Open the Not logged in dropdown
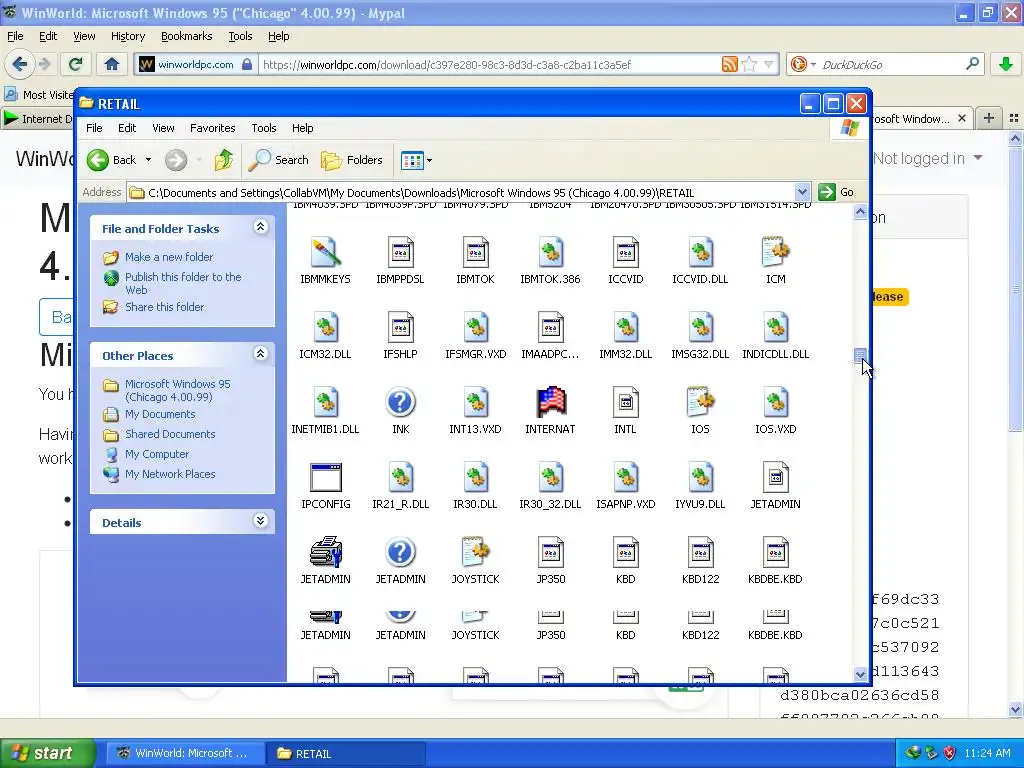Viewport: 1024px width, 768px height. tap(927, 158)
